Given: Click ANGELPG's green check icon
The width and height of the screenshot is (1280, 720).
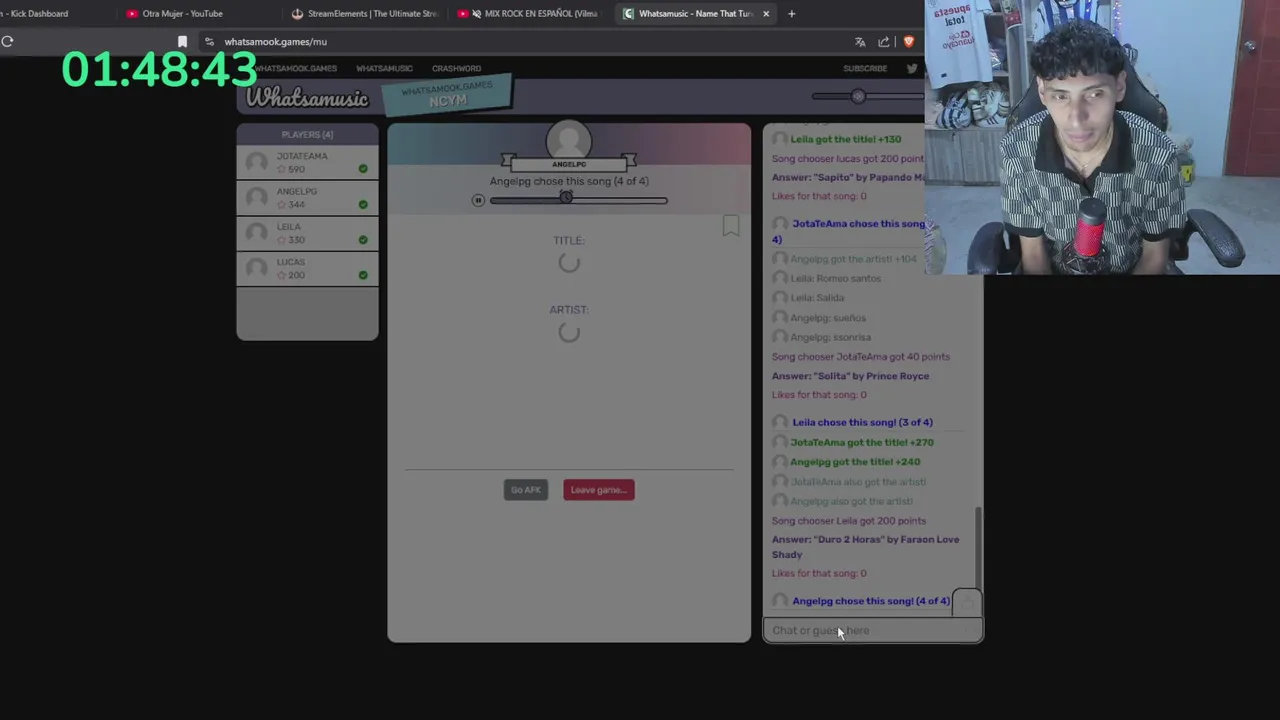Looking at the screenshot, I should [363, 204].
